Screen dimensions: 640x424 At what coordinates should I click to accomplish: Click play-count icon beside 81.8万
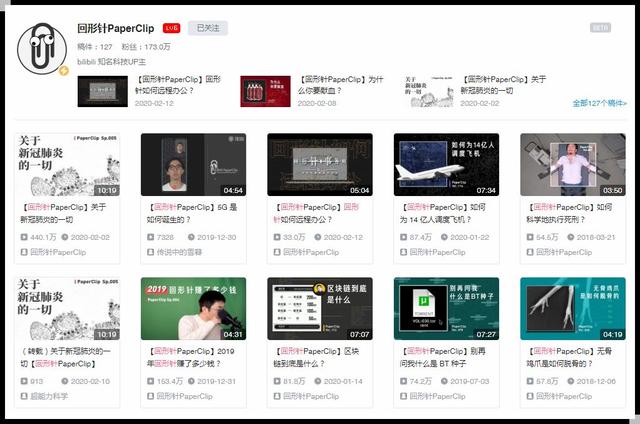(277, 381)
